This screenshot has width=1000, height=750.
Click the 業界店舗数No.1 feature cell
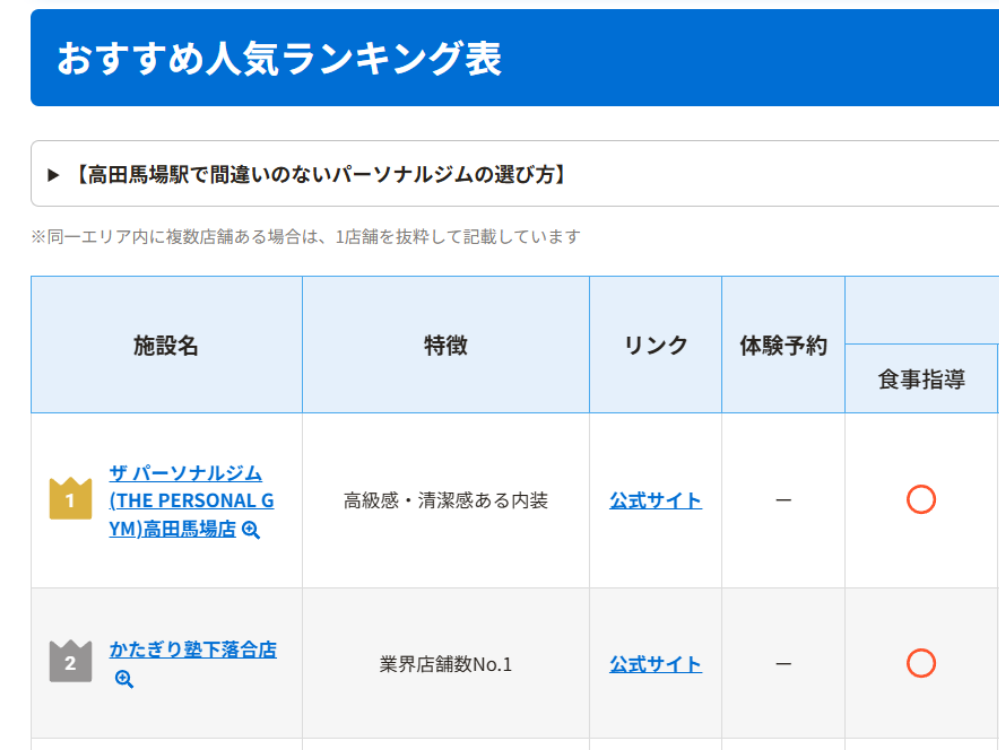tap(445, 664)
